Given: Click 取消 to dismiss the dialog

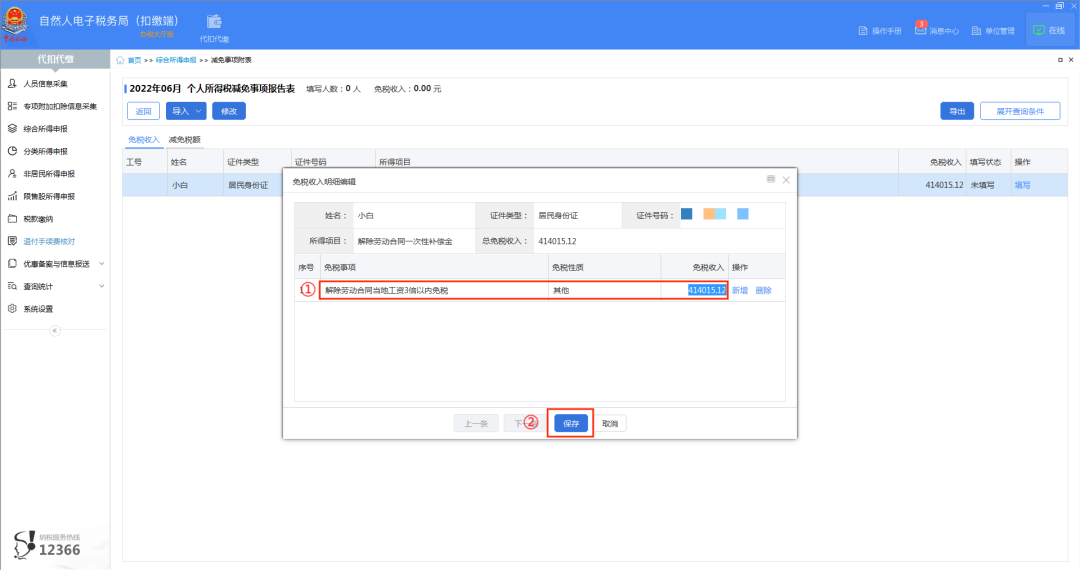Looking at the screenshot, I should click(610, 424).
